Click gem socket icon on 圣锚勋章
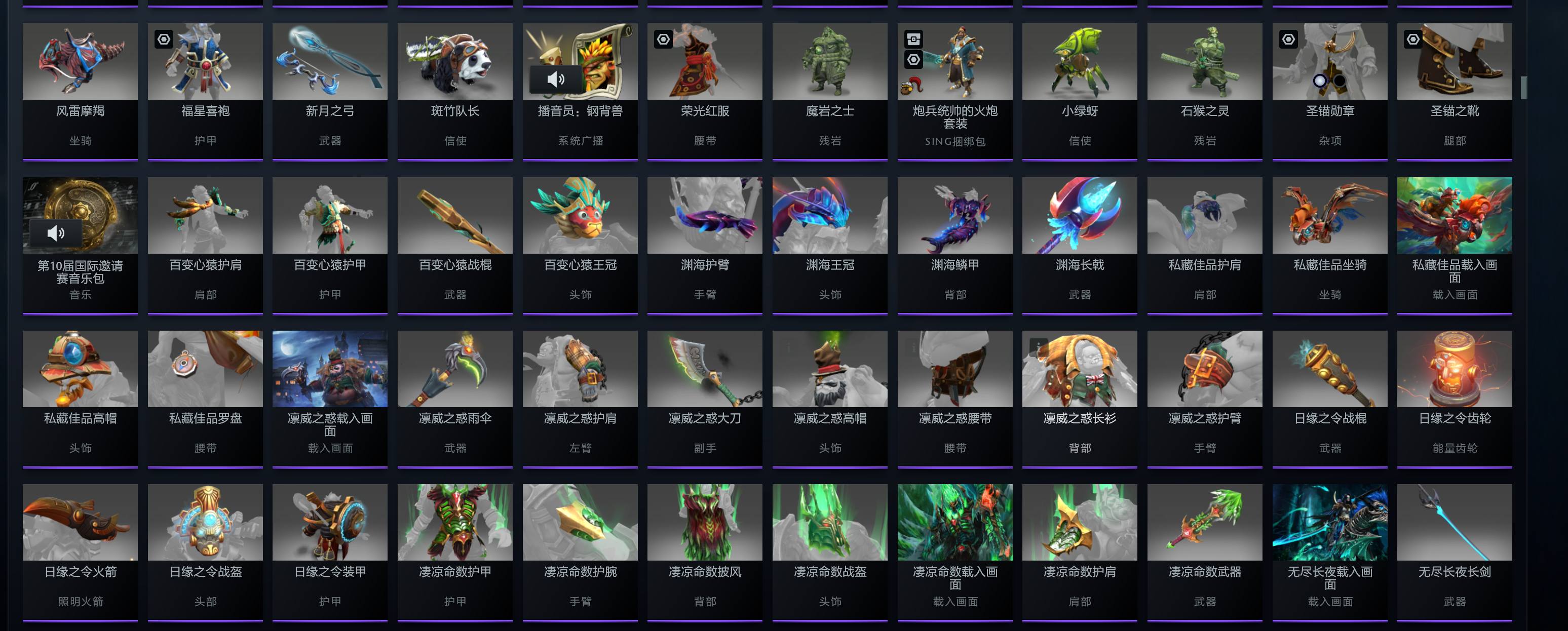The width and height of the screenshot is (1568, 631). point(1288,40)
